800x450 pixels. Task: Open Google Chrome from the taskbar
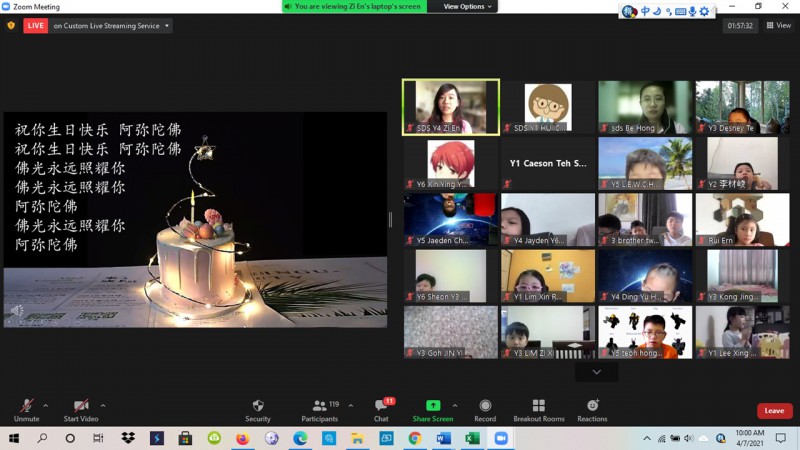pyautogui.click(x=415, y=438)
